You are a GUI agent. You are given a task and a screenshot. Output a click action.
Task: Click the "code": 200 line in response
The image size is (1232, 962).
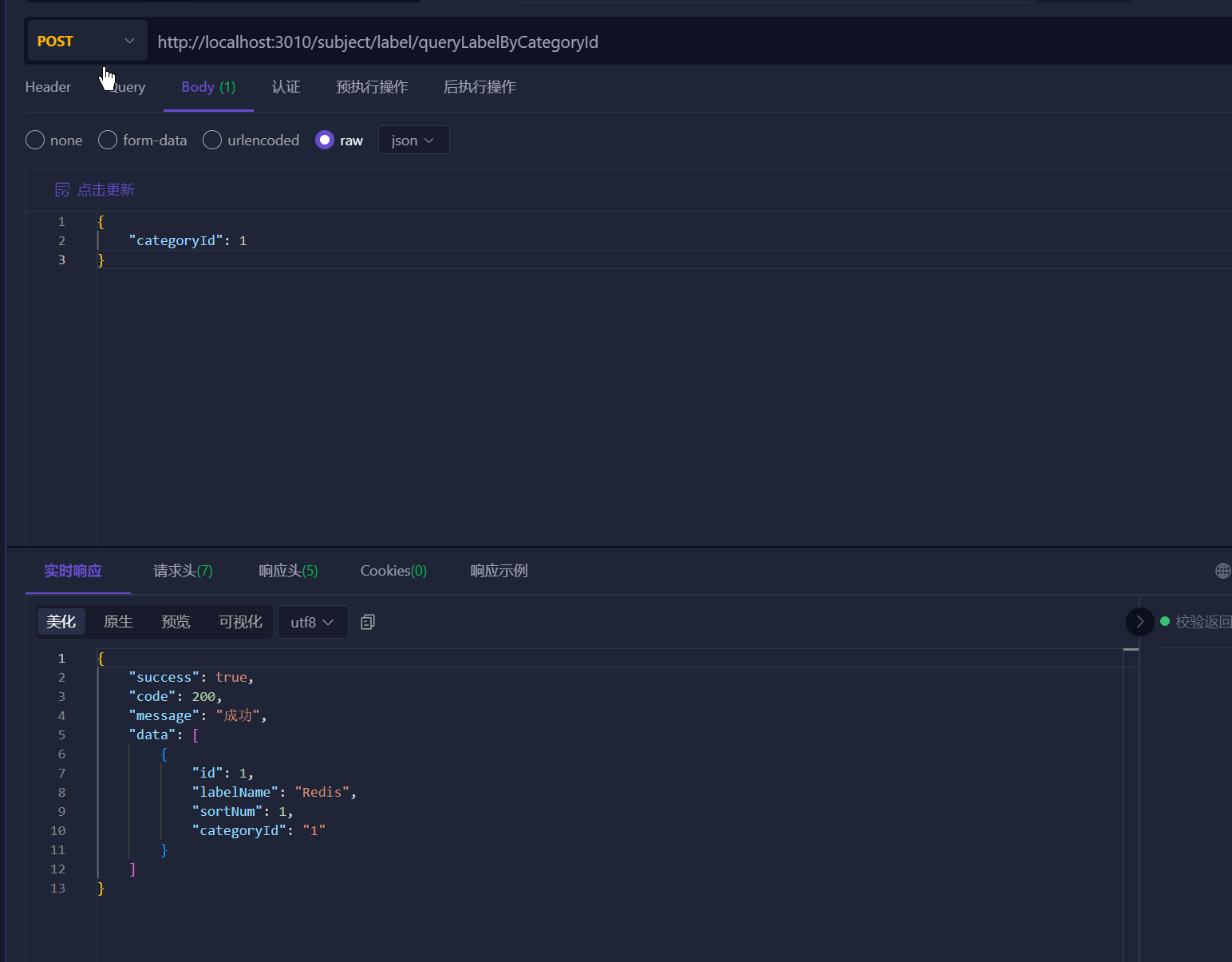click(176, 696)
